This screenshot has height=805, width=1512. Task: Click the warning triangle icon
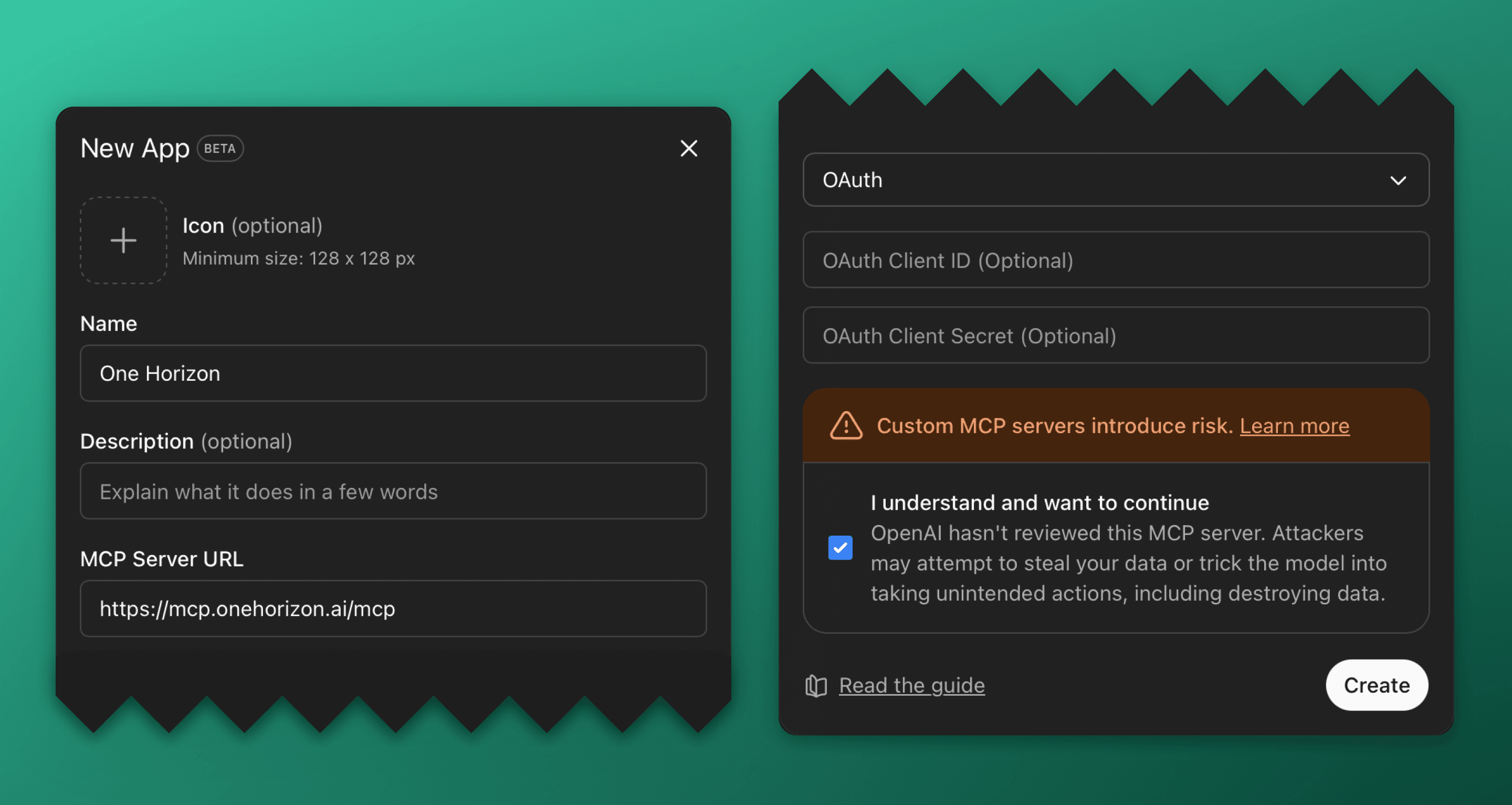[846, 426]
